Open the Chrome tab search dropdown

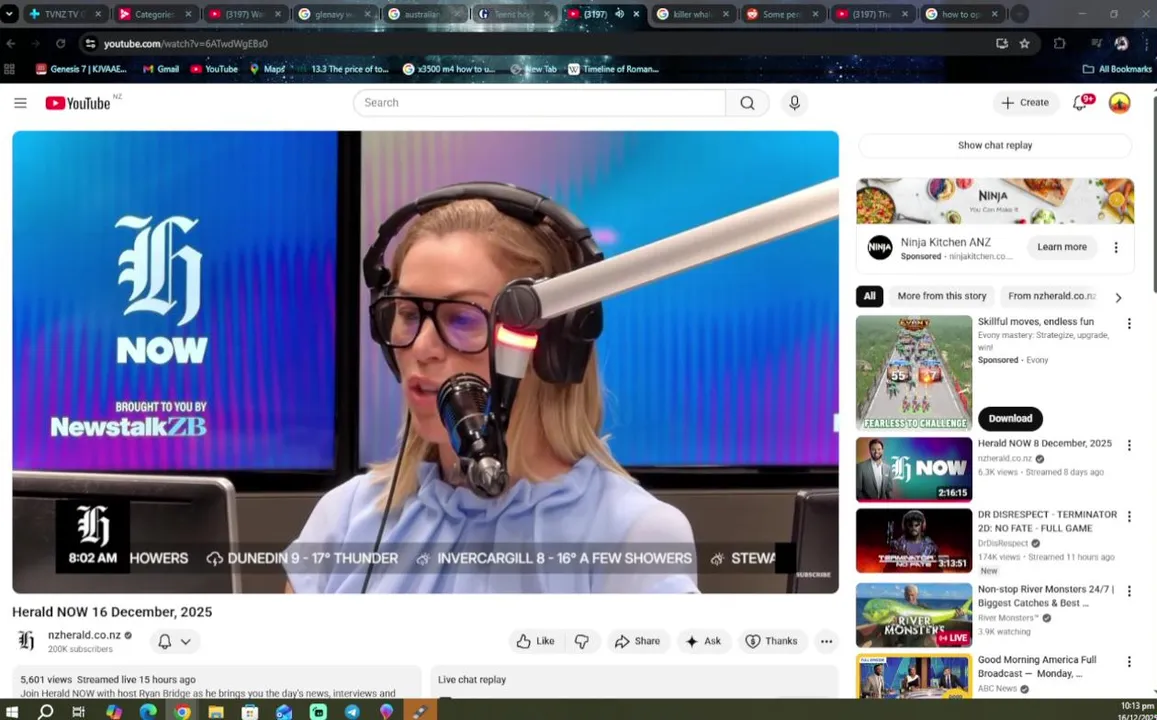pos(9,13)
